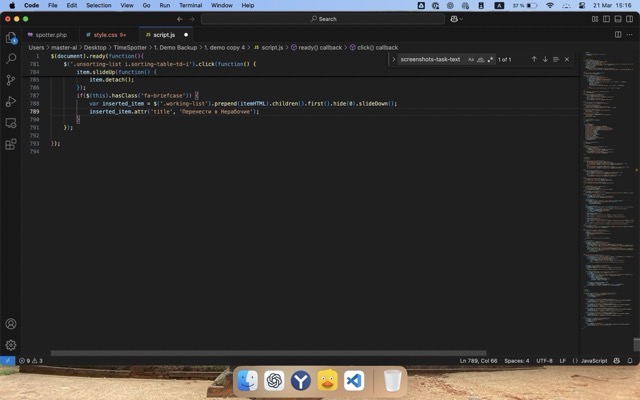Open Run and Debug view

pos(11,101)
